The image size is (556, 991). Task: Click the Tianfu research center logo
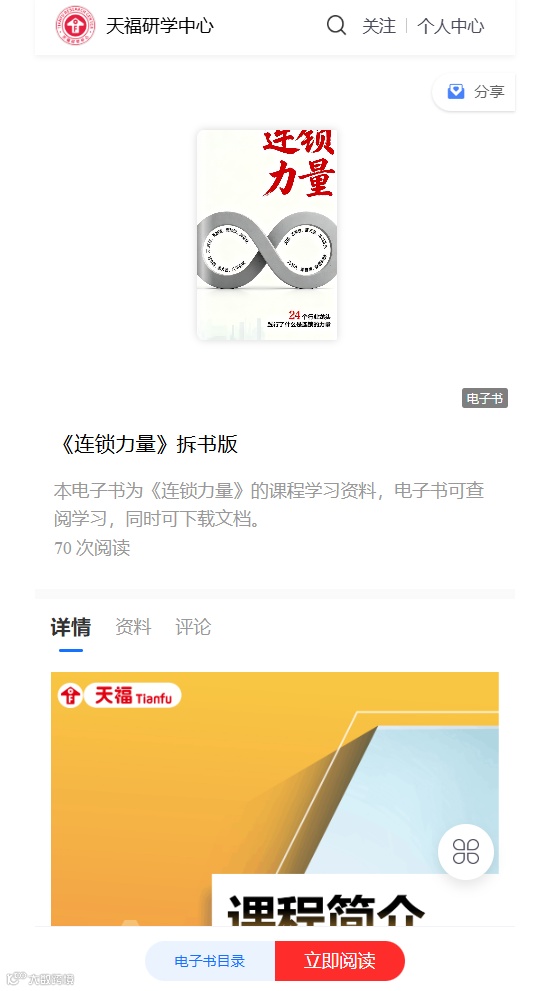(x=75, y=25)
